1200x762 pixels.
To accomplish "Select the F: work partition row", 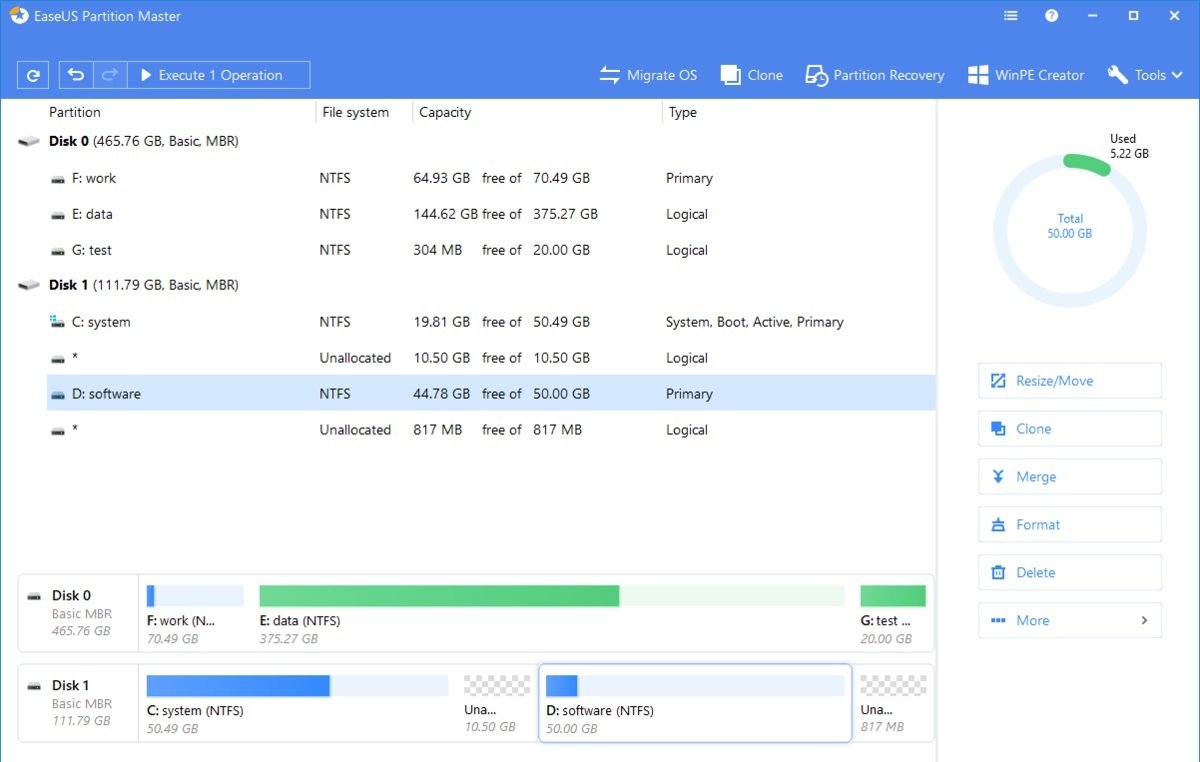I will 491,178.
